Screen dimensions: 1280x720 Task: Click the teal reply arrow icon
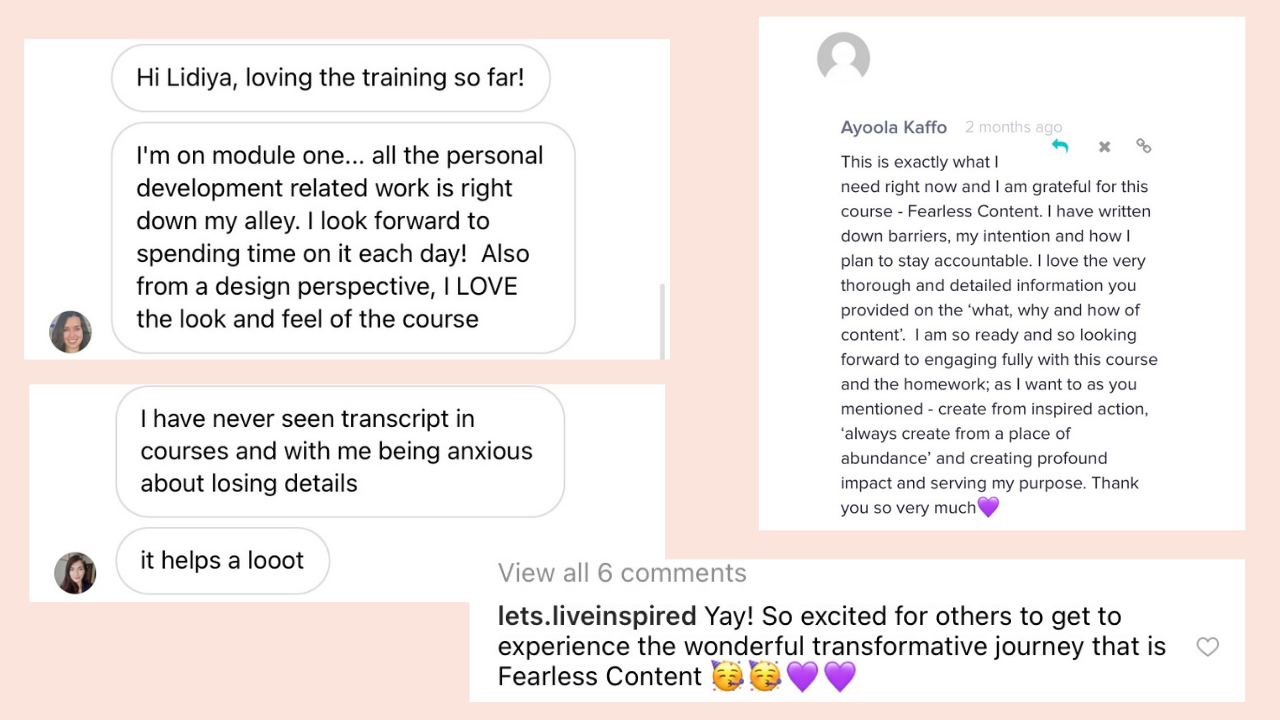tap(1060, 146)
